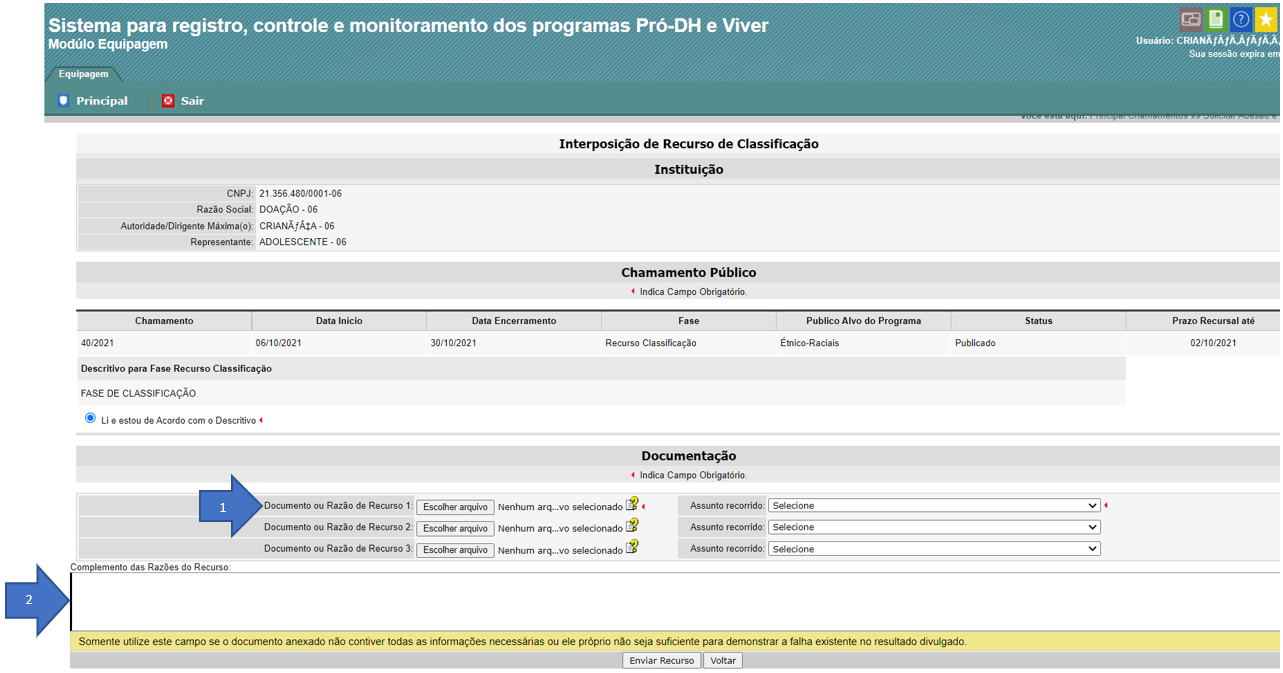The height and width of the screenshot is (673, 1283).
Task: Click help icon beside Recurso 1 file
Action: coord(632,505)
